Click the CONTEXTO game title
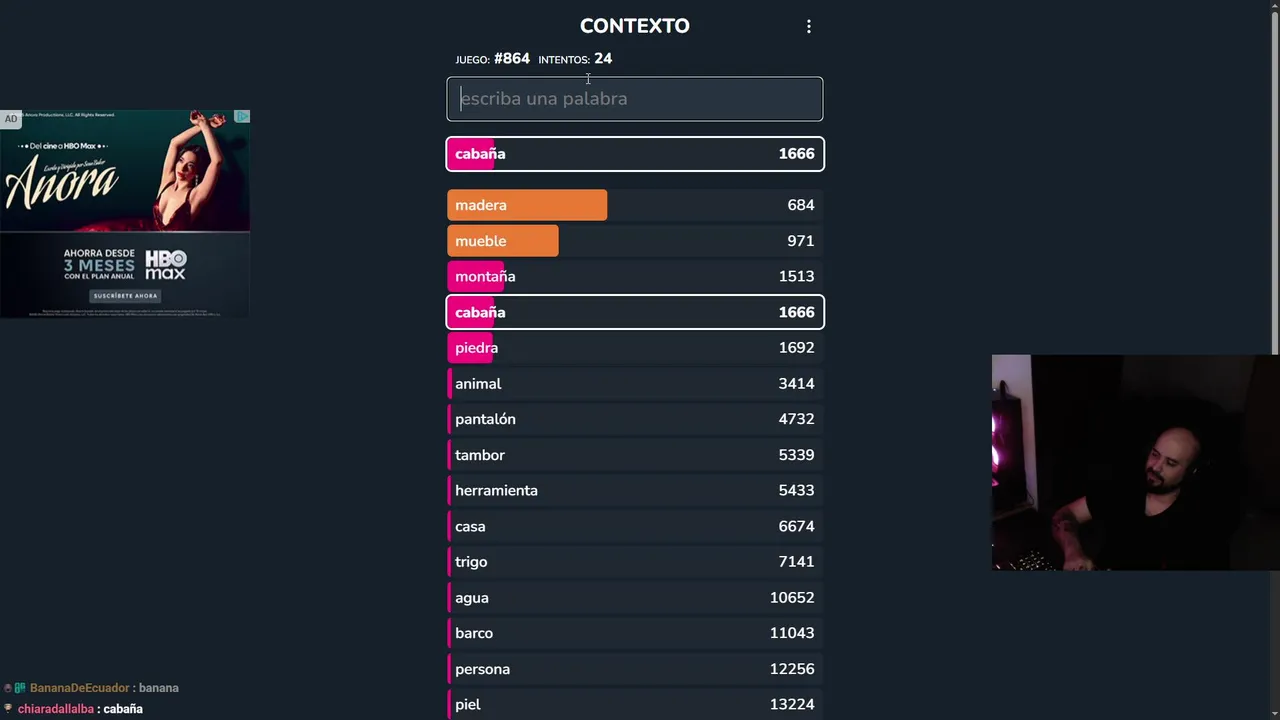This screenshot has height=720, width=1280. coord(635,26)
